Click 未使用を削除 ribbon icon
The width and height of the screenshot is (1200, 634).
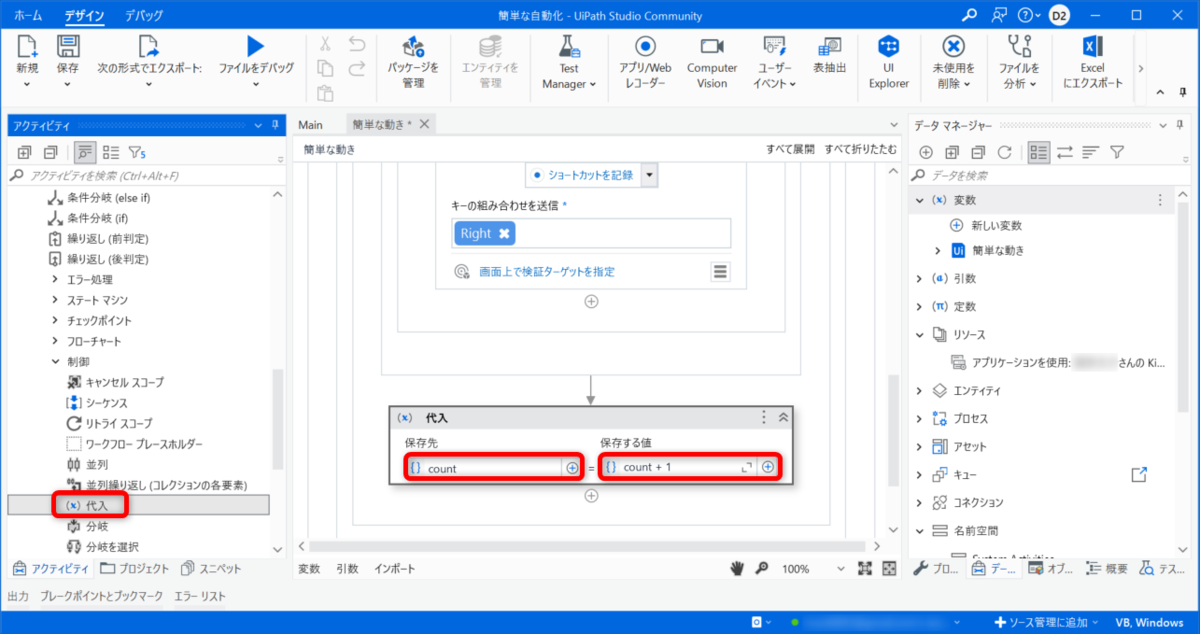(954, 46)
